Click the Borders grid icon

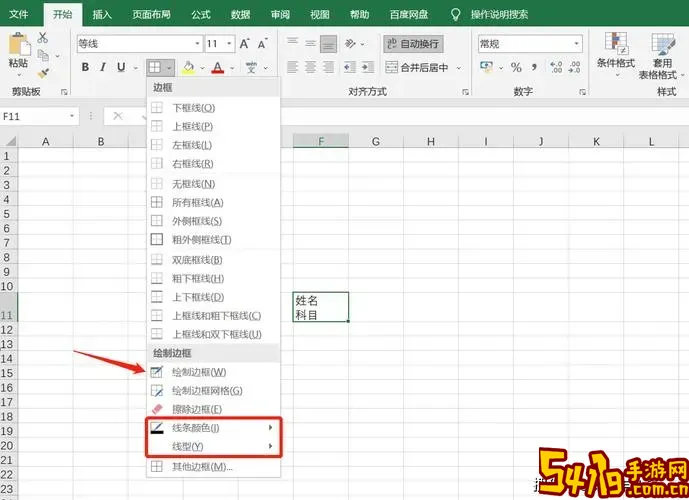155,68
